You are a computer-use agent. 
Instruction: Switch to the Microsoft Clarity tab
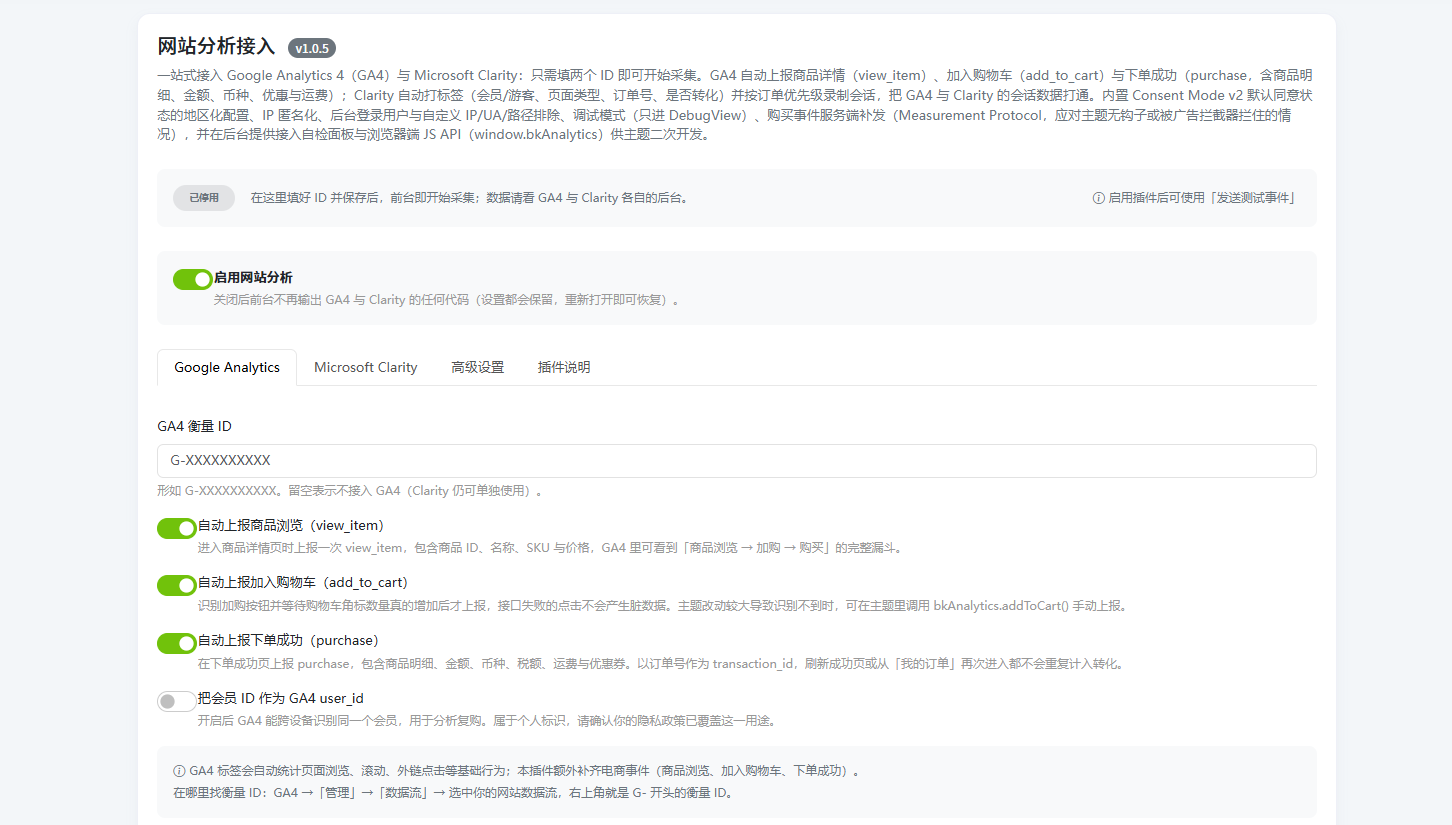click(x=365, y=367)
